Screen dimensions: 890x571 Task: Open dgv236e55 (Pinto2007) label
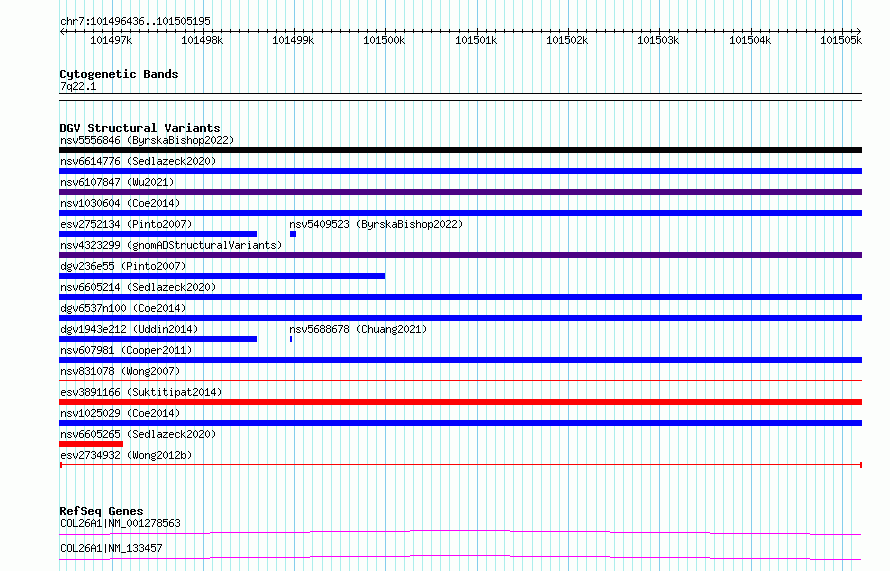click(123, 266)
